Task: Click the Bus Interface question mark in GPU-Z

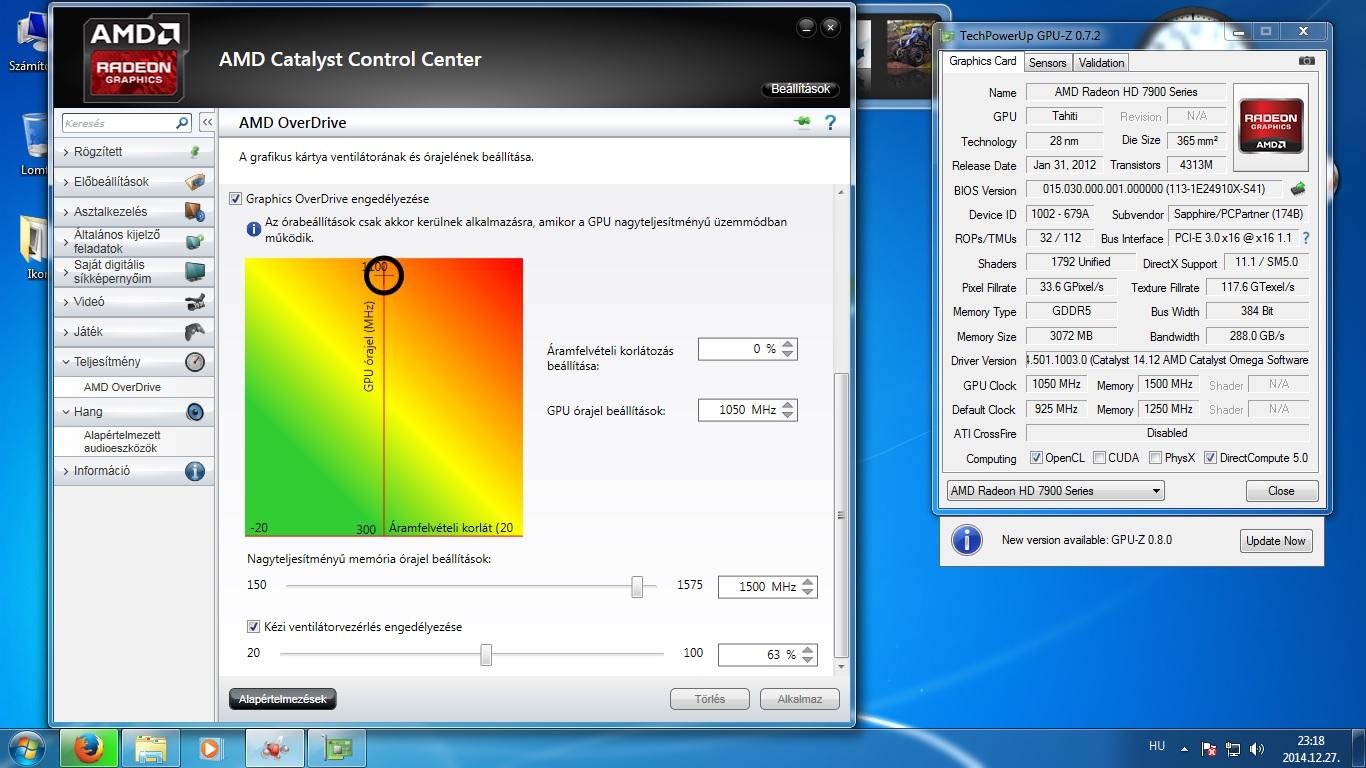Action: point(1305,238)
